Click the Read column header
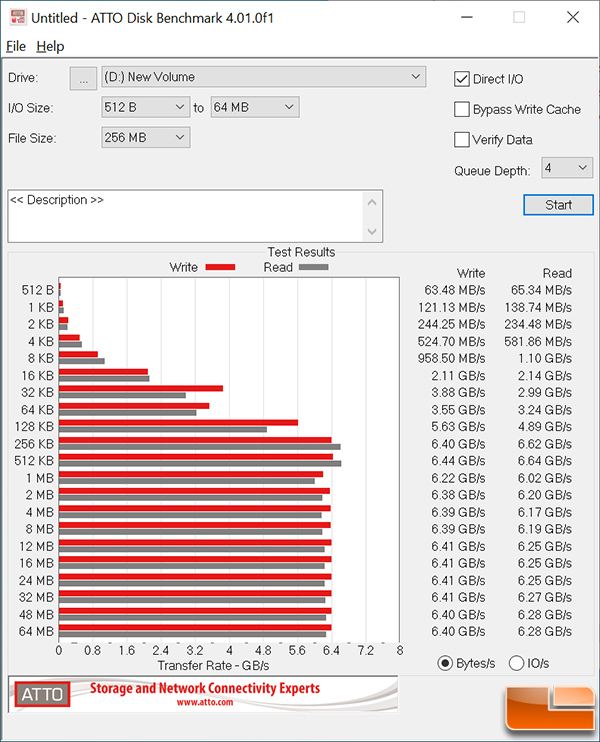The image size is (600, 742). click(557, 273)
